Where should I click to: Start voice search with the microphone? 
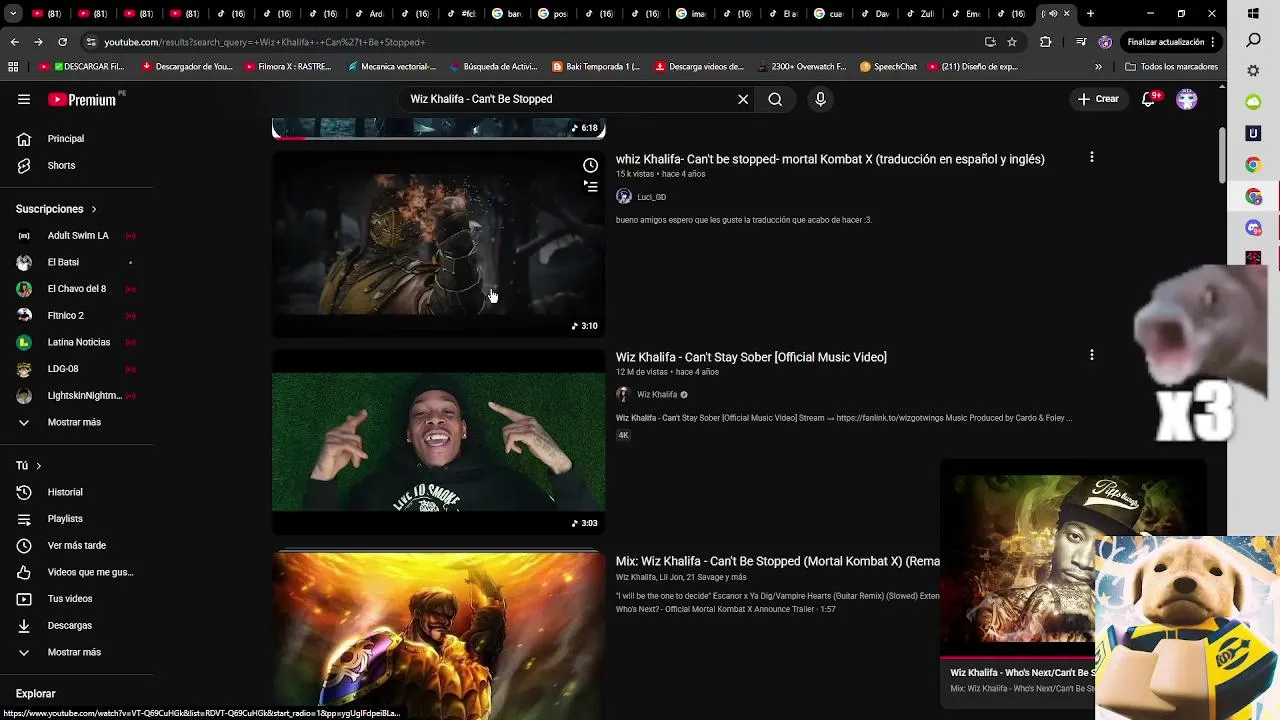[820, 99]
